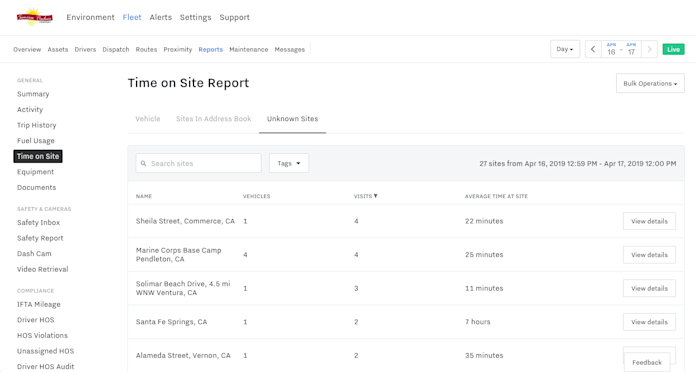Go to Maintenance section

pos(249,49)
